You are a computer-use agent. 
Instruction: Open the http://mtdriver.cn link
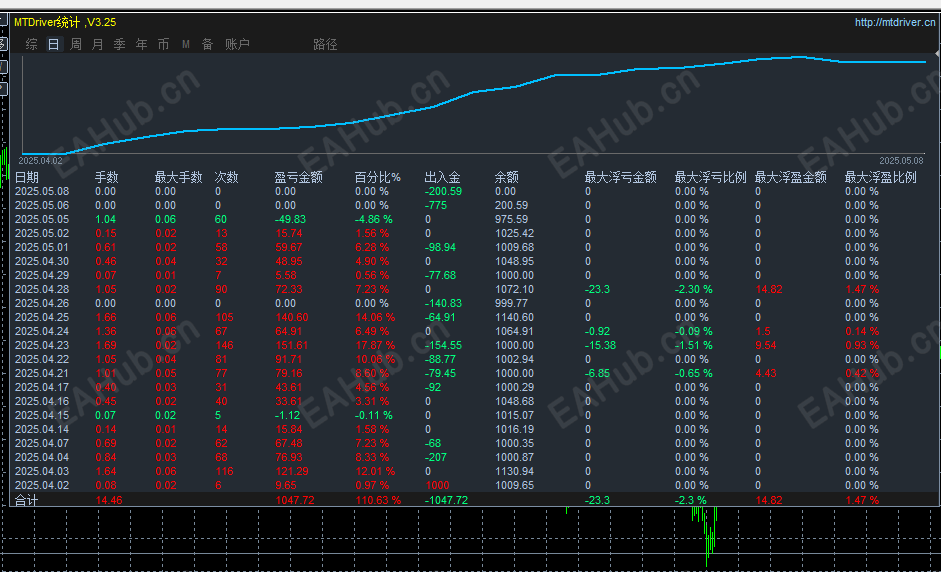coord(894,22)
